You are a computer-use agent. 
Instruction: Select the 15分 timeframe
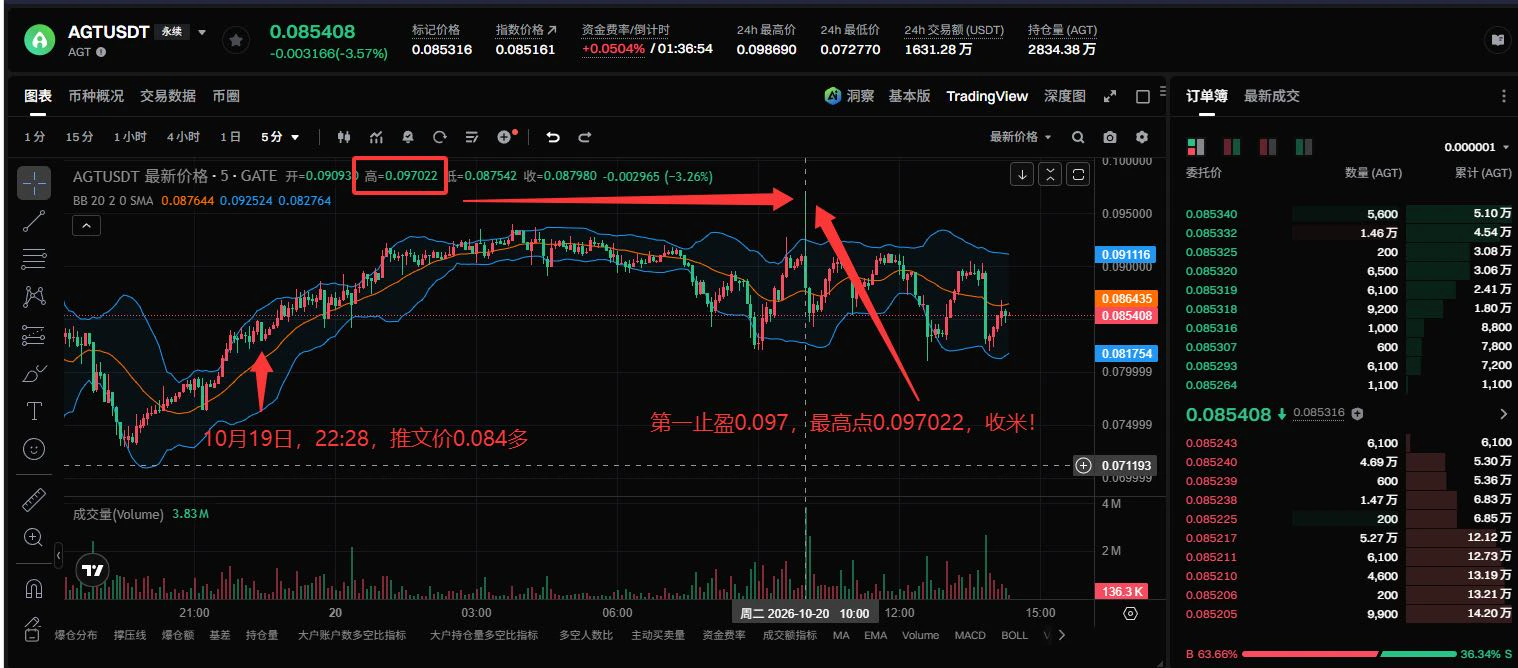tap(79, 137)
